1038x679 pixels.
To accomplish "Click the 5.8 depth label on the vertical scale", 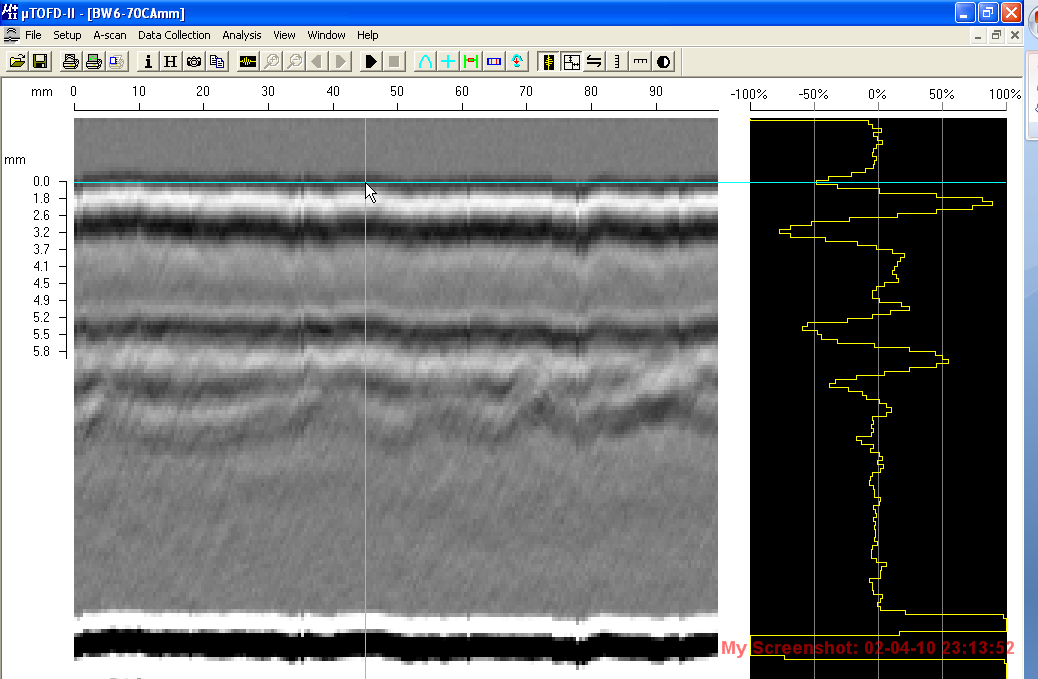I will pyautogui.click(x=41, y=351).
